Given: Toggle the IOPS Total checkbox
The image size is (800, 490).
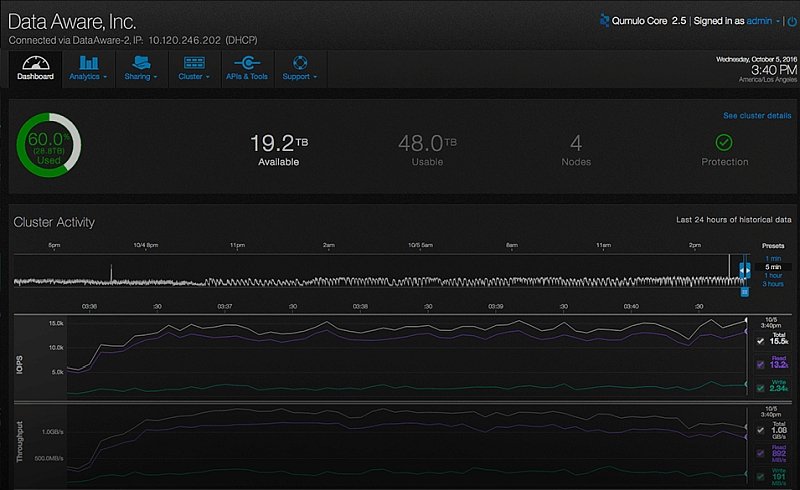Looking at the screenshot, I should (x=760, y=341).
